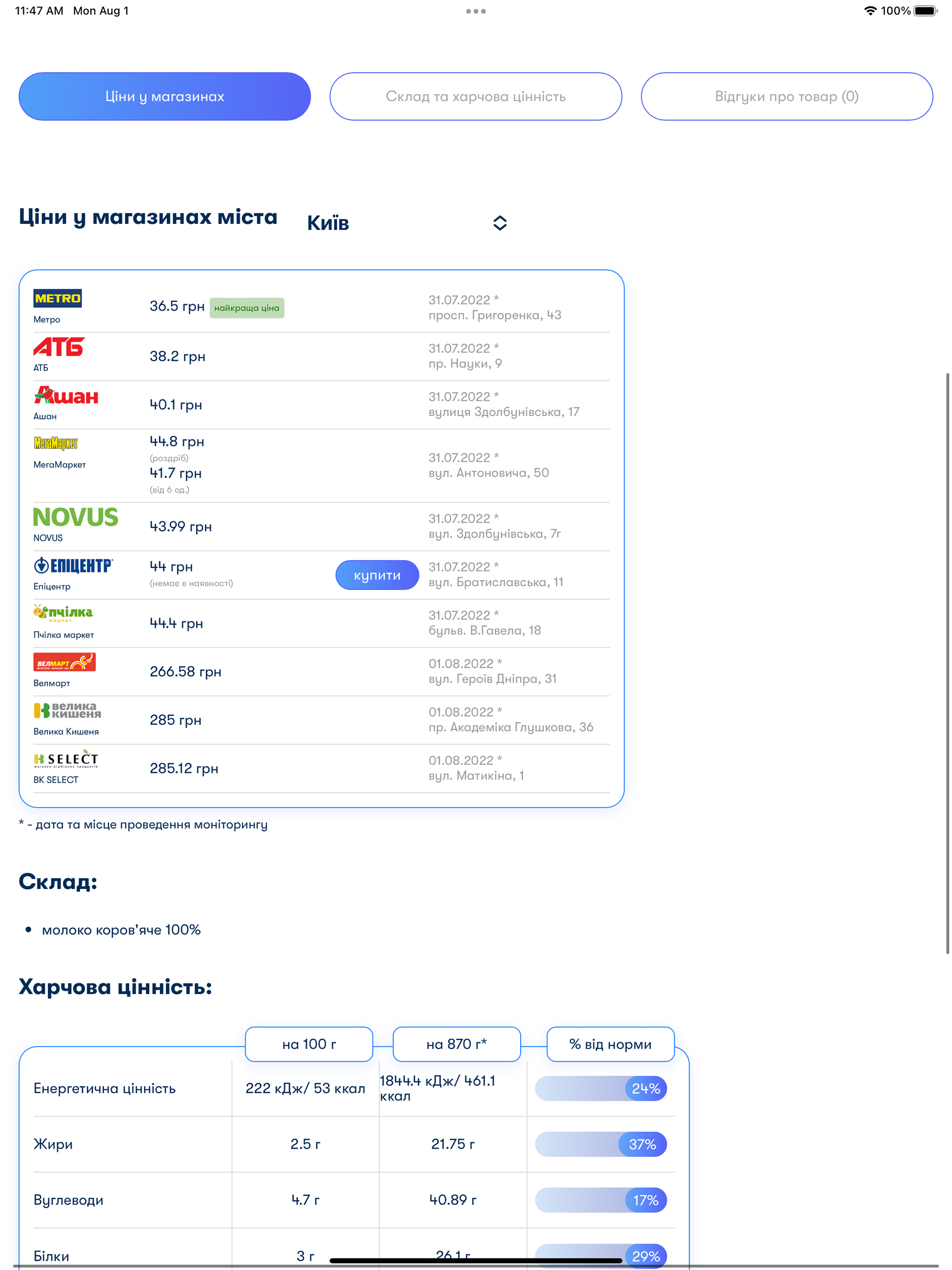Screen dimensions: 952x1270
Task: Open 'Відгуки про товар (0)' tab
Action: [787, 96]
